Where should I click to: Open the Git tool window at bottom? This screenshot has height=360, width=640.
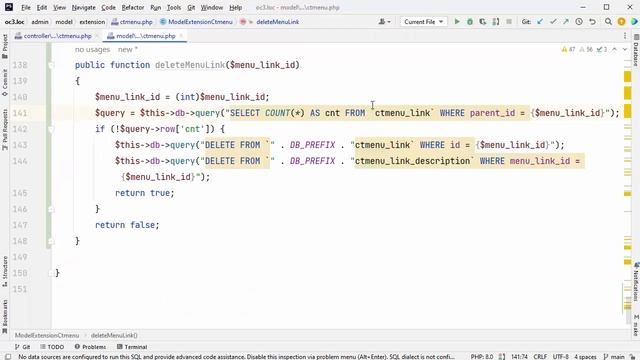(x=22, y=347)
